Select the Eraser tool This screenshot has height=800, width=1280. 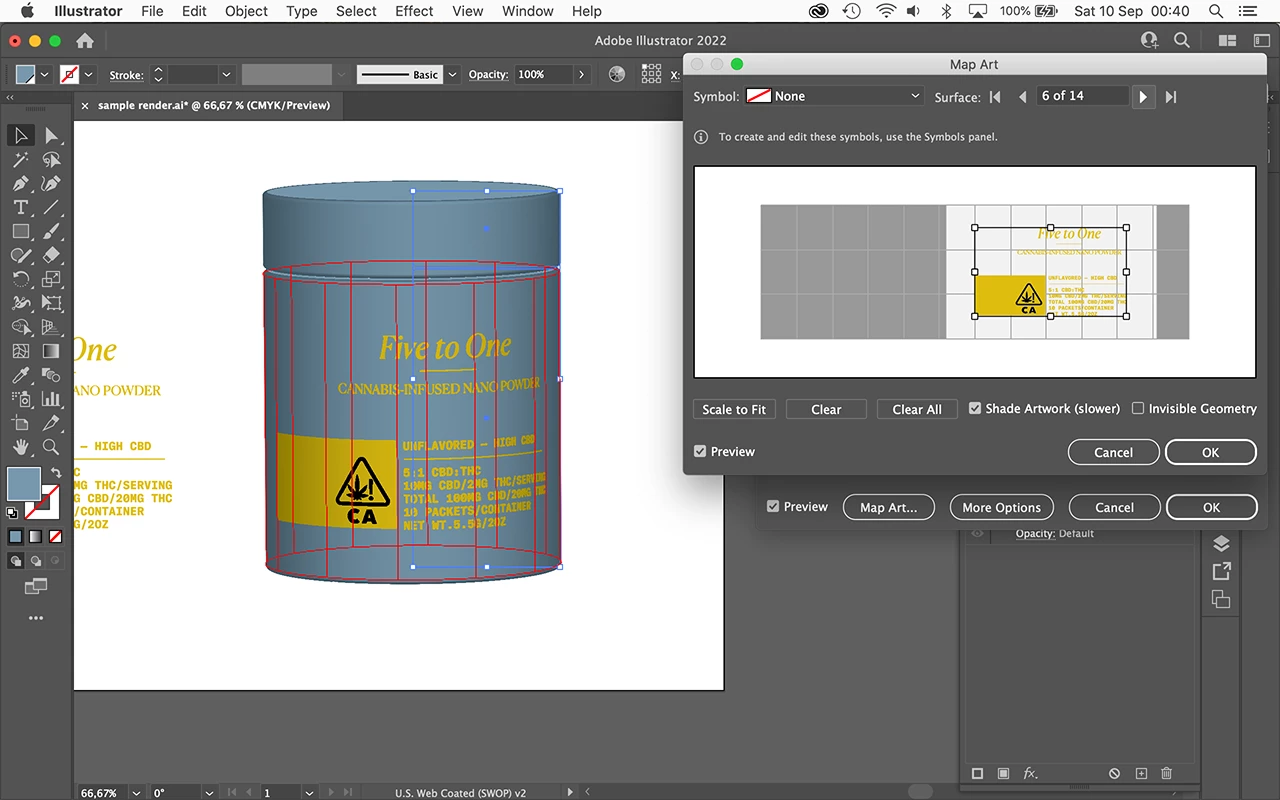pos(51,255)
